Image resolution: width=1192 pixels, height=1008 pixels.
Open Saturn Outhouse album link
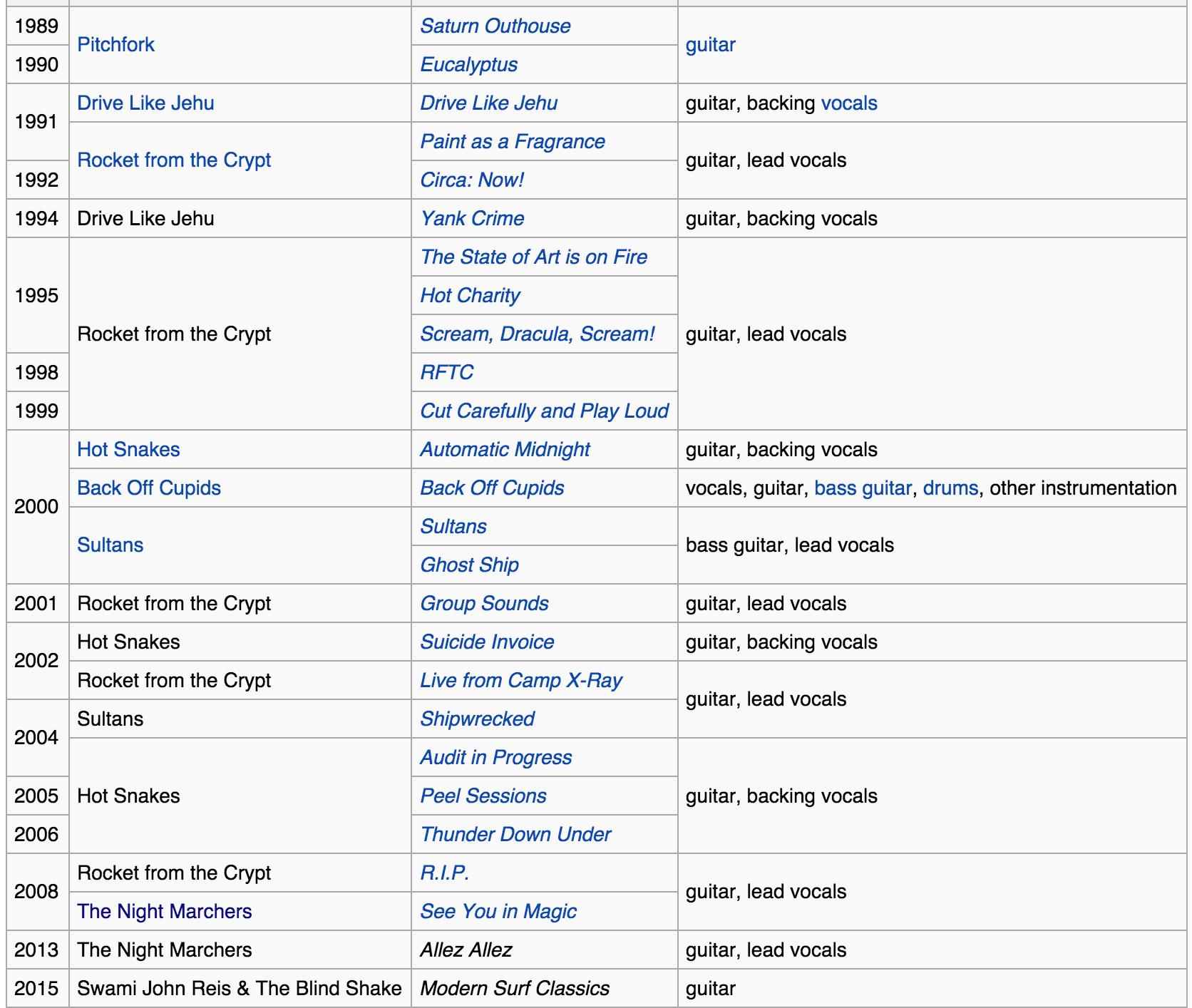point(495,26)
